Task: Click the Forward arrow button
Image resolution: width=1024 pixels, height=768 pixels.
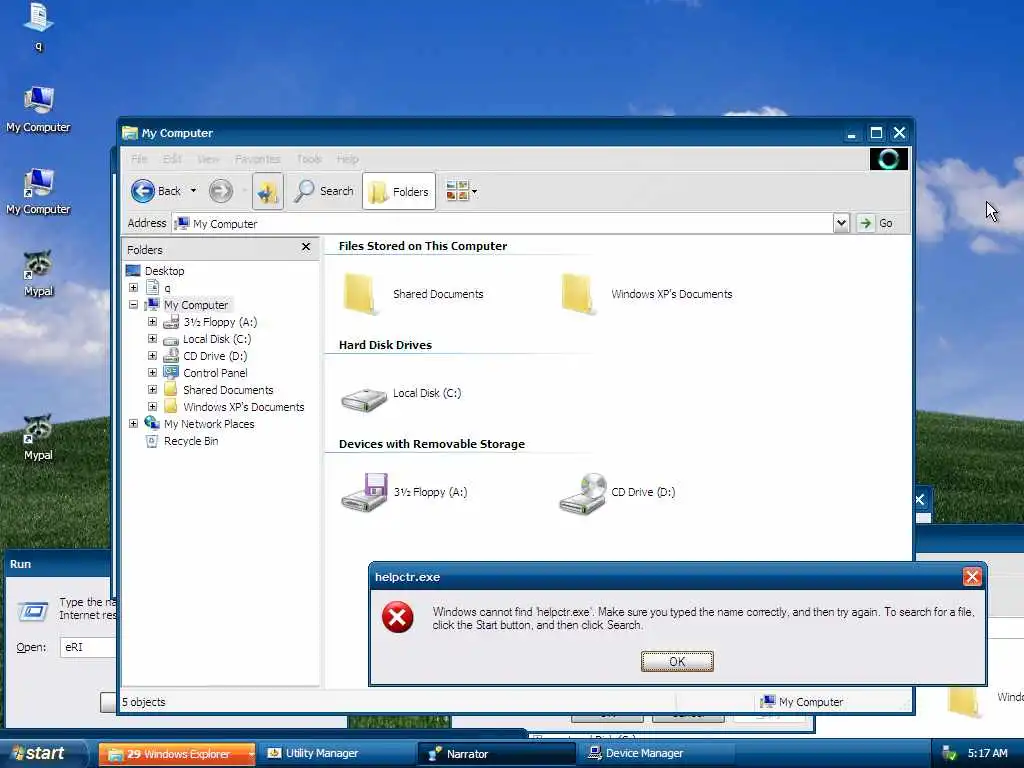Action: (221, 191)
